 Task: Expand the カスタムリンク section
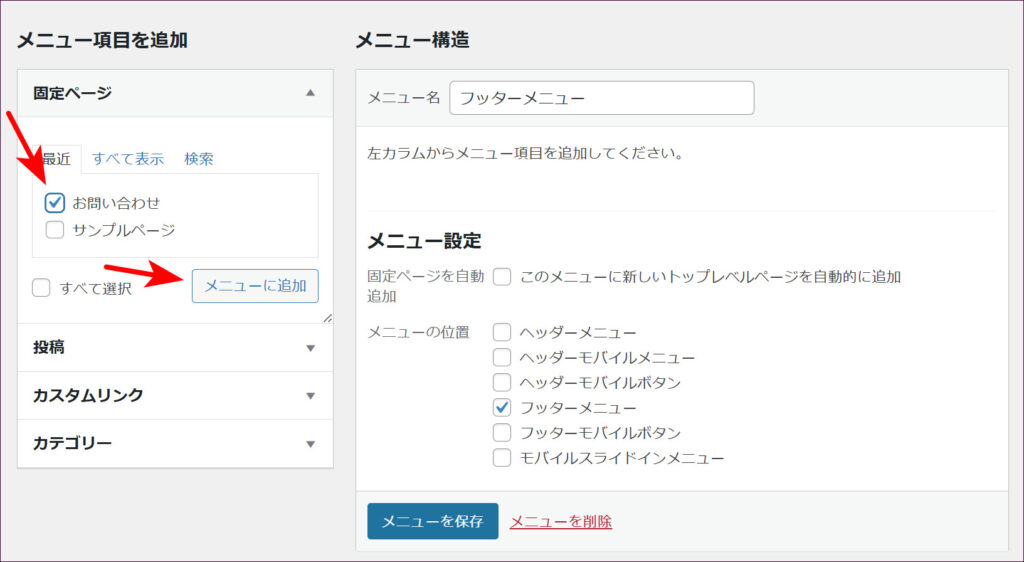310,395
